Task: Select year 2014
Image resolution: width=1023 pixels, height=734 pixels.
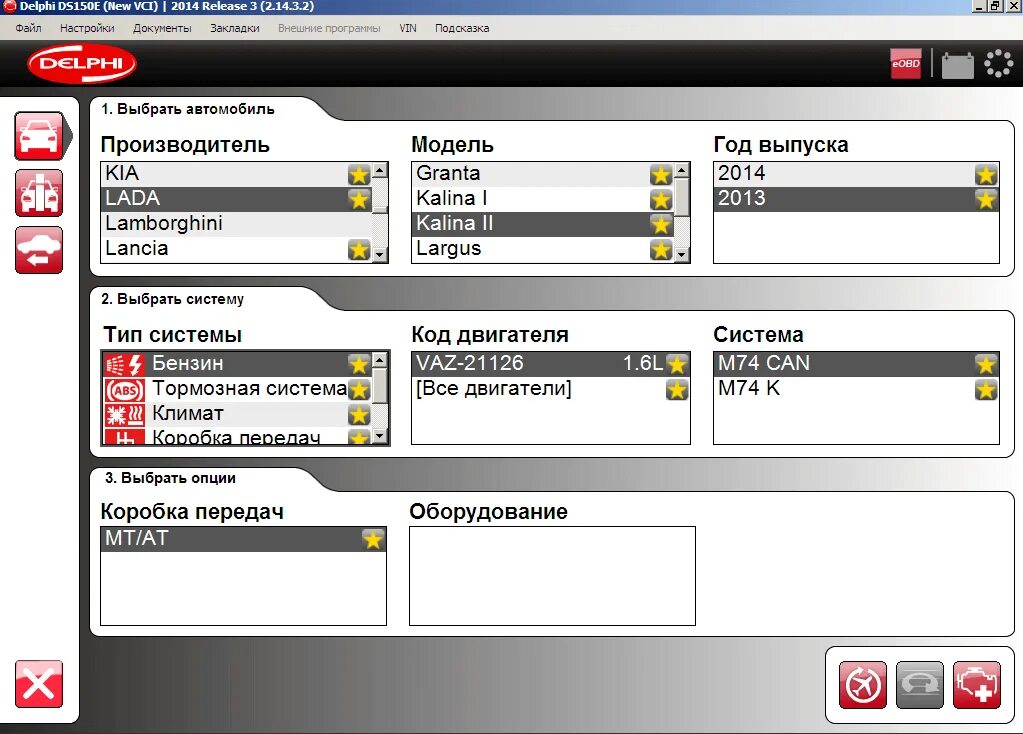Action: (856, 174)
